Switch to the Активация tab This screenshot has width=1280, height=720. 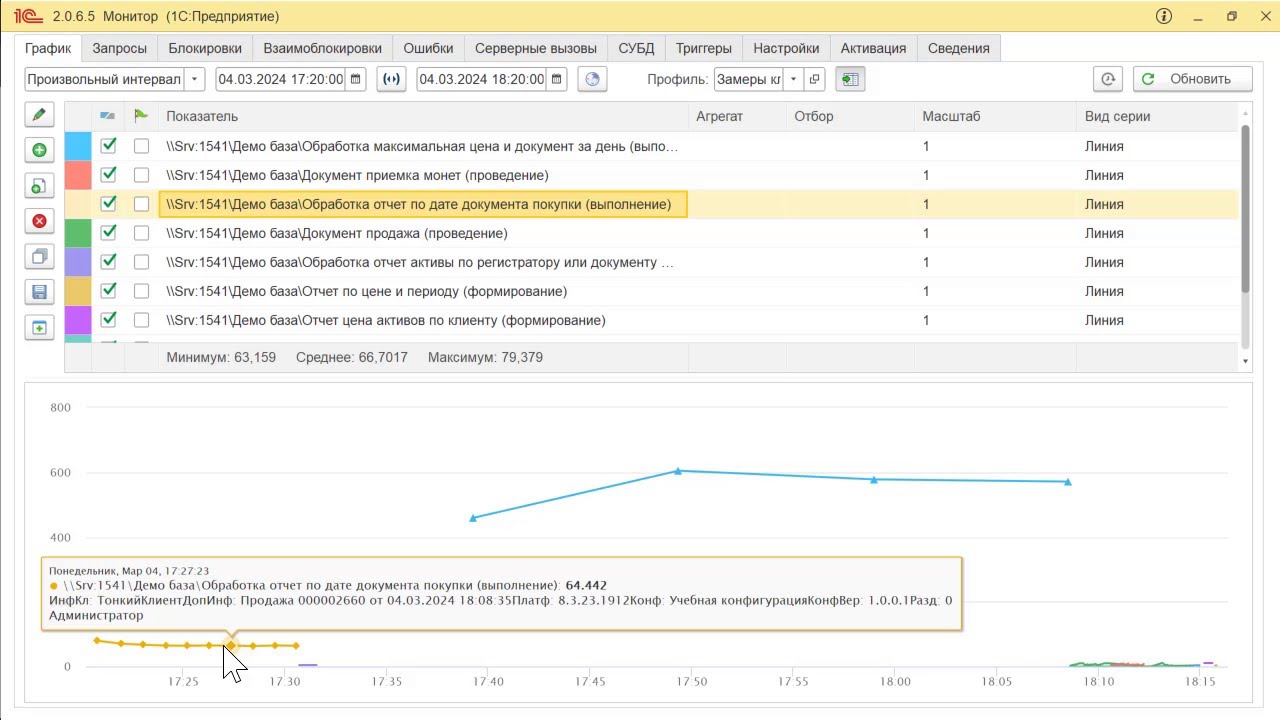tap(873, 48)
